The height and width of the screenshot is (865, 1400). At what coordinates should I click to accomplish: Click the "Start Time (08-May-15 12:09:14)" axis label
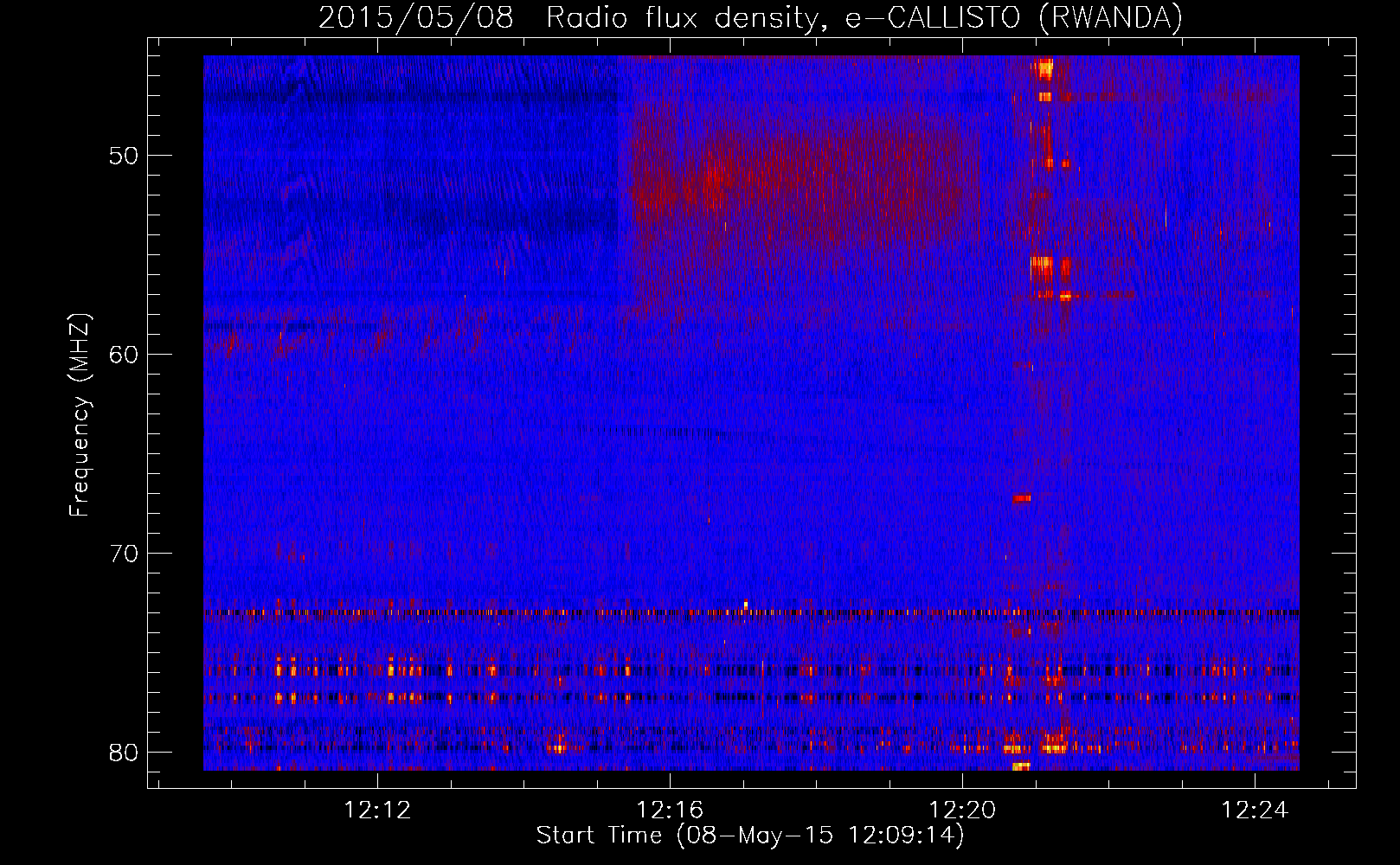point(750,836)
